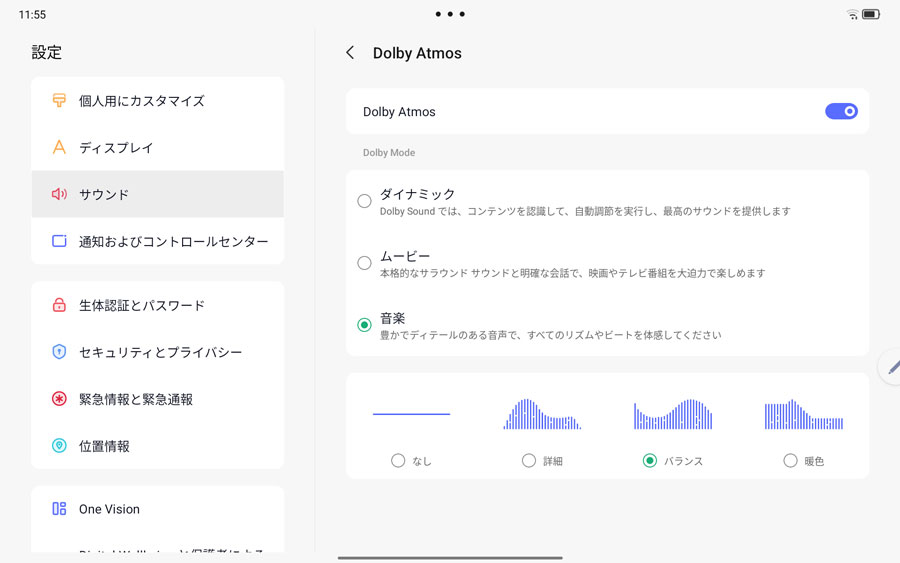Choose the 暖色 equalizer radio button

tap(790, 460)
